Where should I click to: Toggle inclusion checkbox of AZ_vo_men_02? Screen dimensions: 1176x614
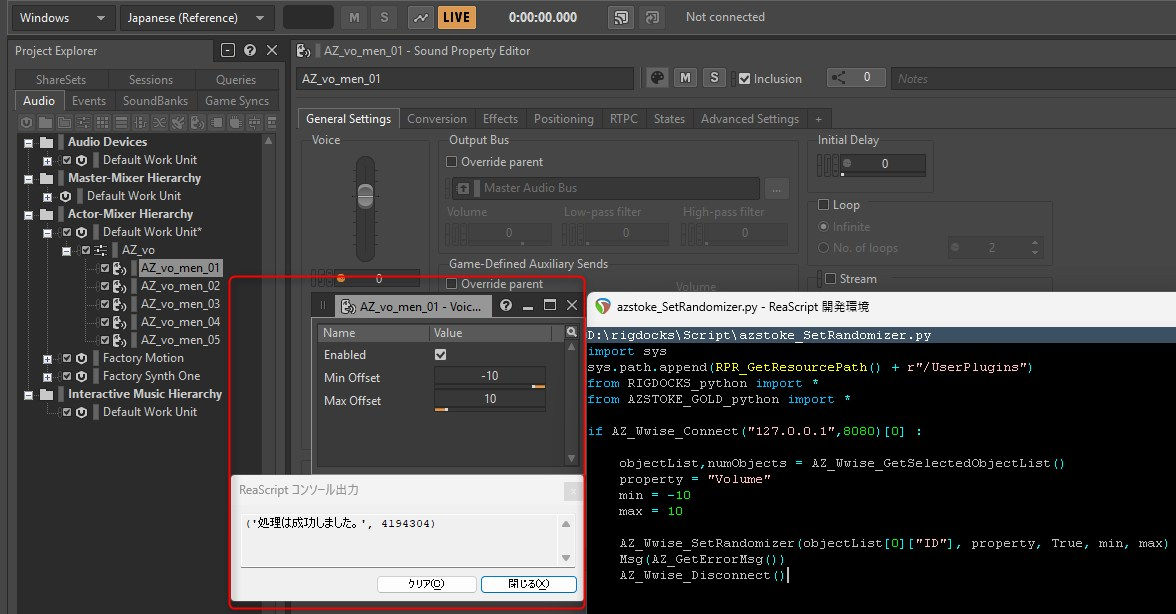point(105,286)
